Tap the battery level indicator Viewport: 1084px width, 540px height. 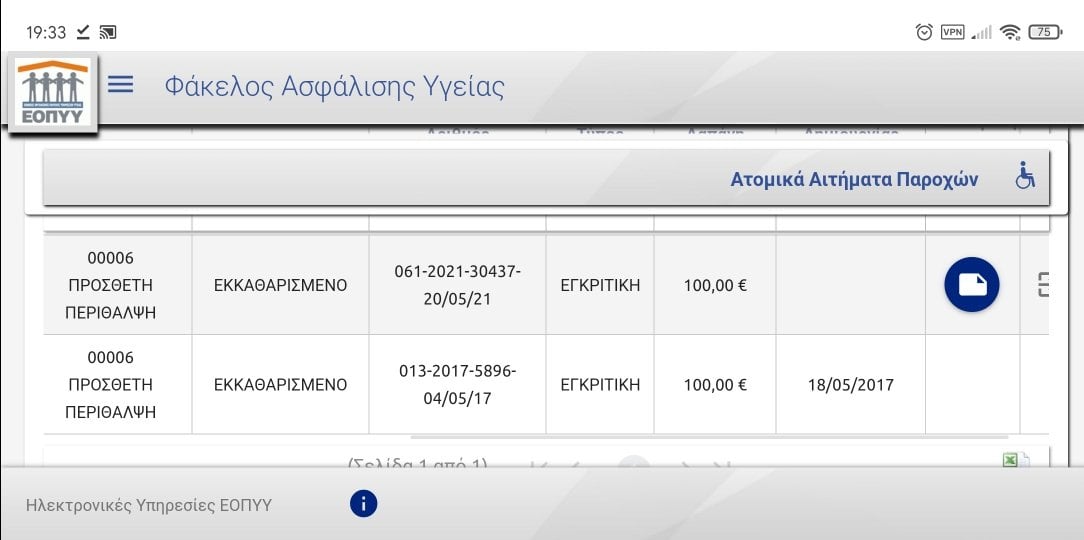click(1045, 32)
